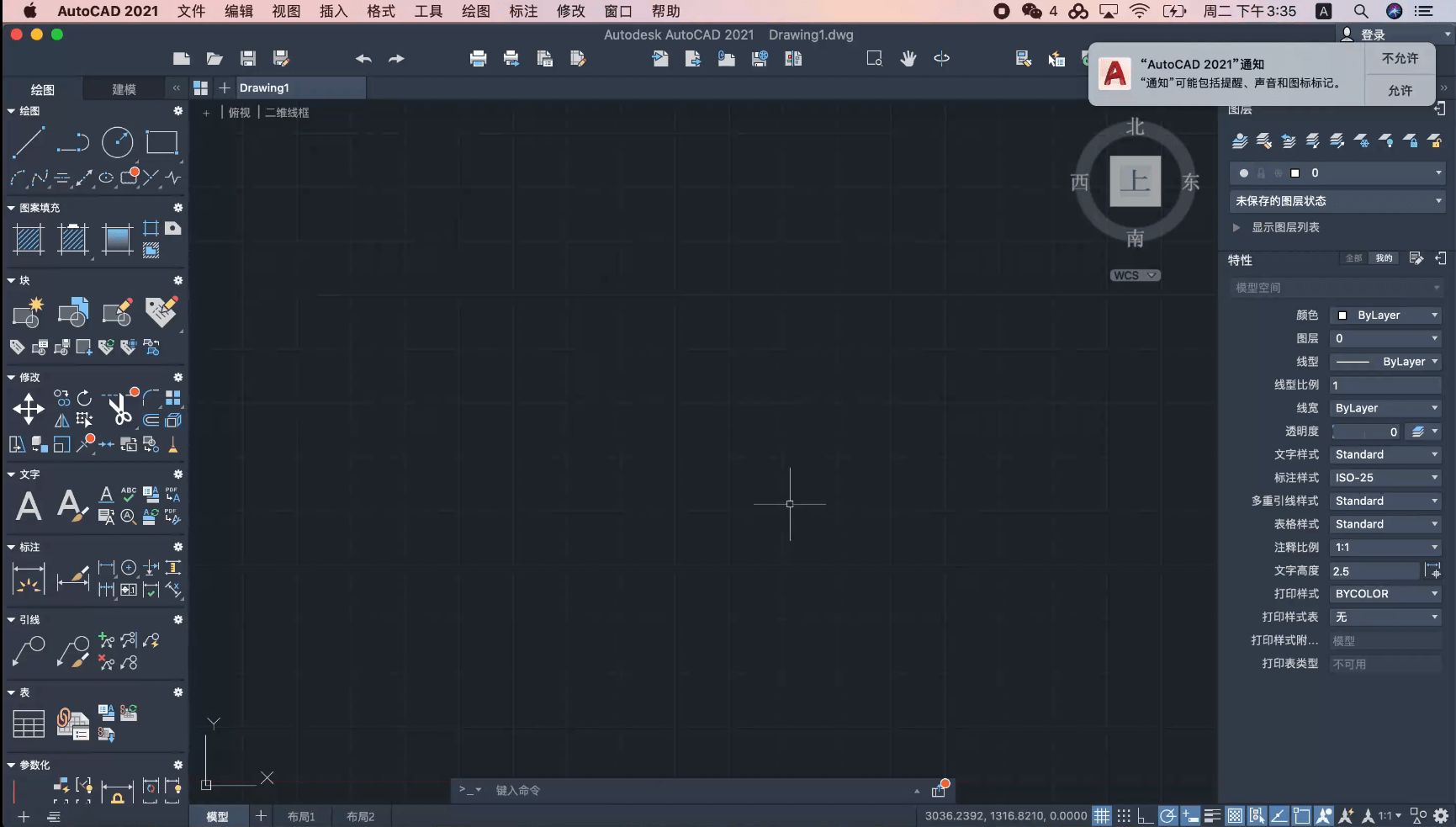Image resolution: width=1456 pixels, height=827 pixels.
Task: Select the Line drawing tool
Action: 28,142
